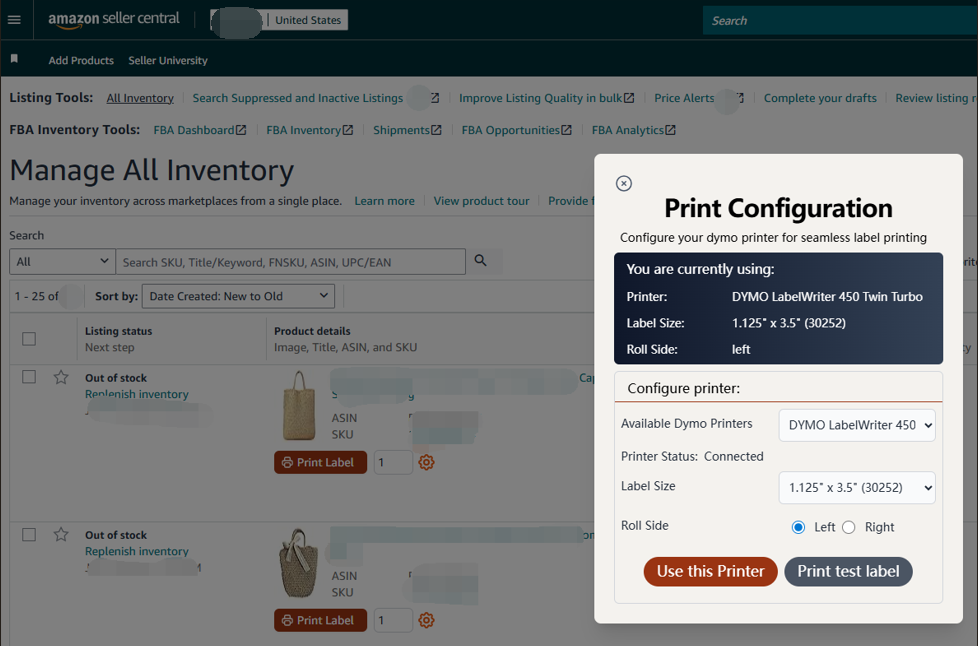Open print settings gear for second product
Screen dimensions: 978x646
pyautogui.click(x=426, y=620)
